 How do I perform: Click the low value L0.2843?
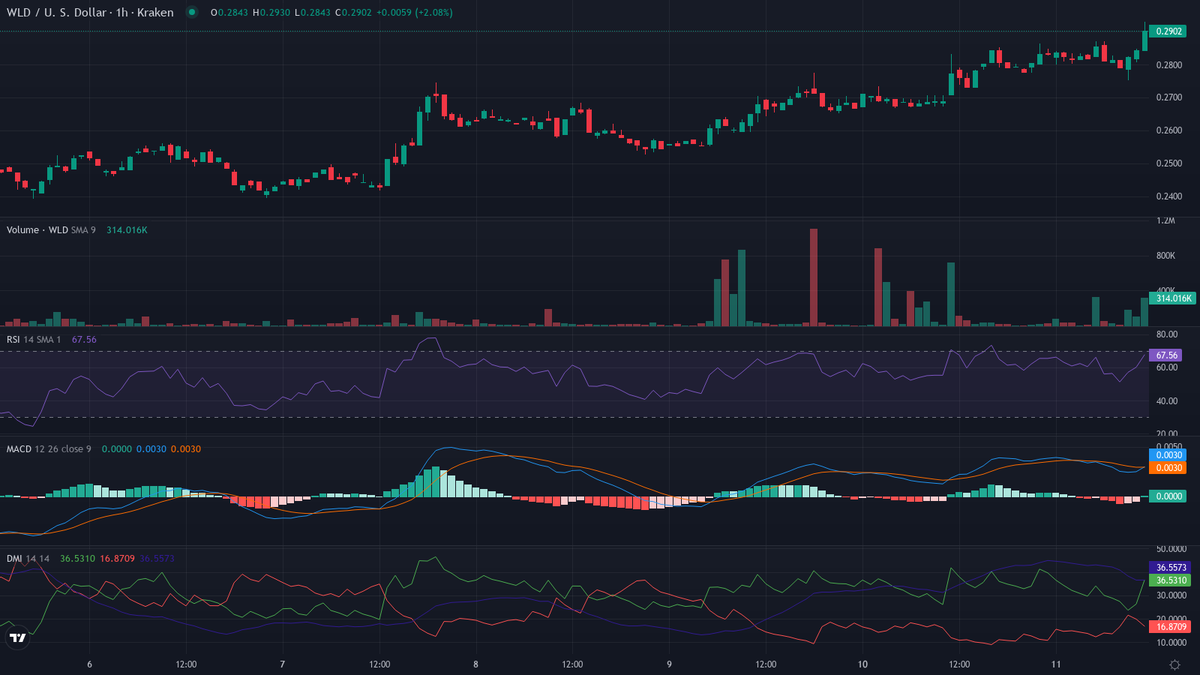tap(312, 12)
